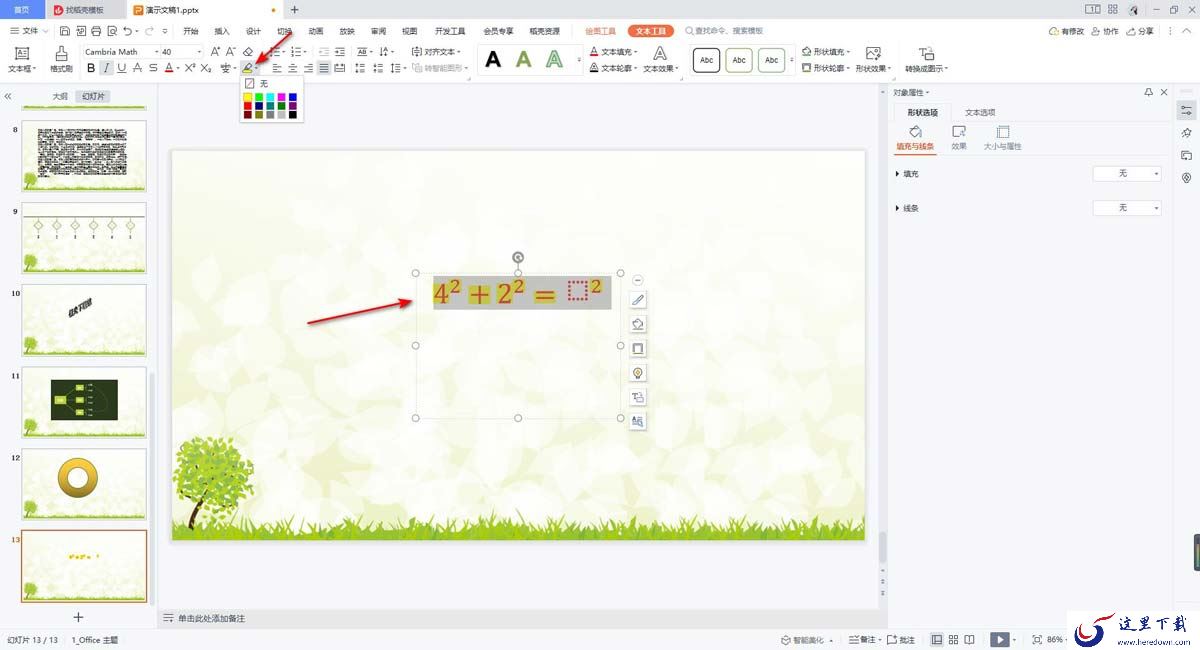This screenshot has width=1200, height=650.
Task: Open the 插入 ribbon tab
Action: pyautogui.click(x=222, y=31)
